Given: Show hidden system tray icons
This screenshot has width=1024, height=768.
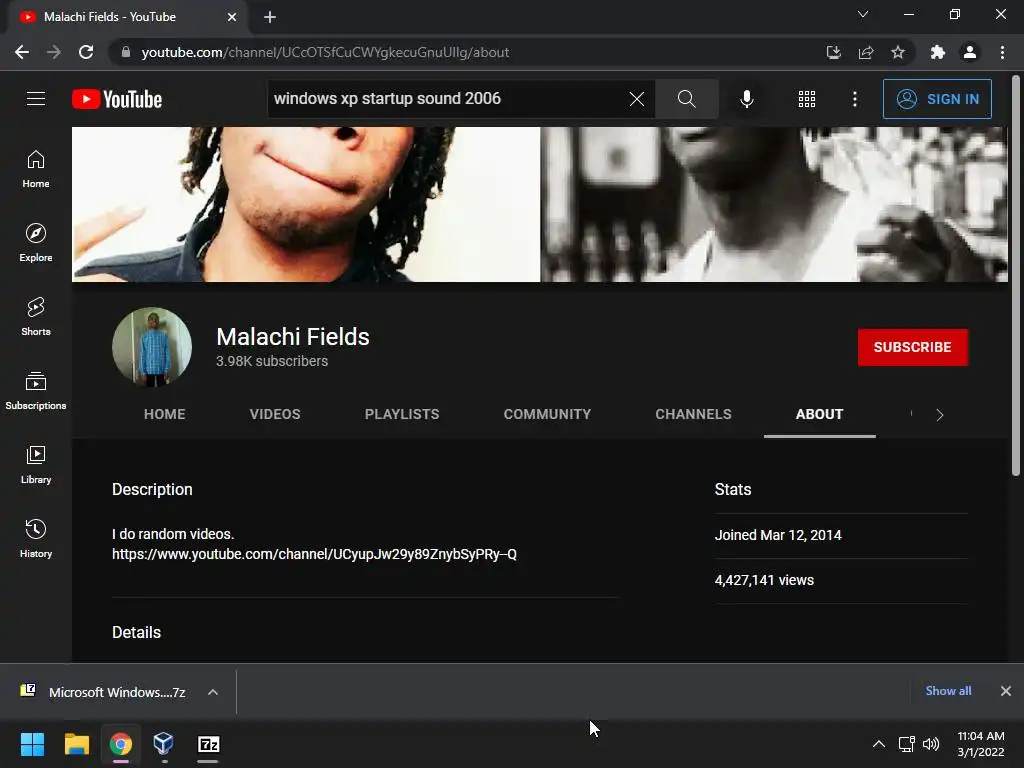Looking at the screenshot, I should pos(879,744).
